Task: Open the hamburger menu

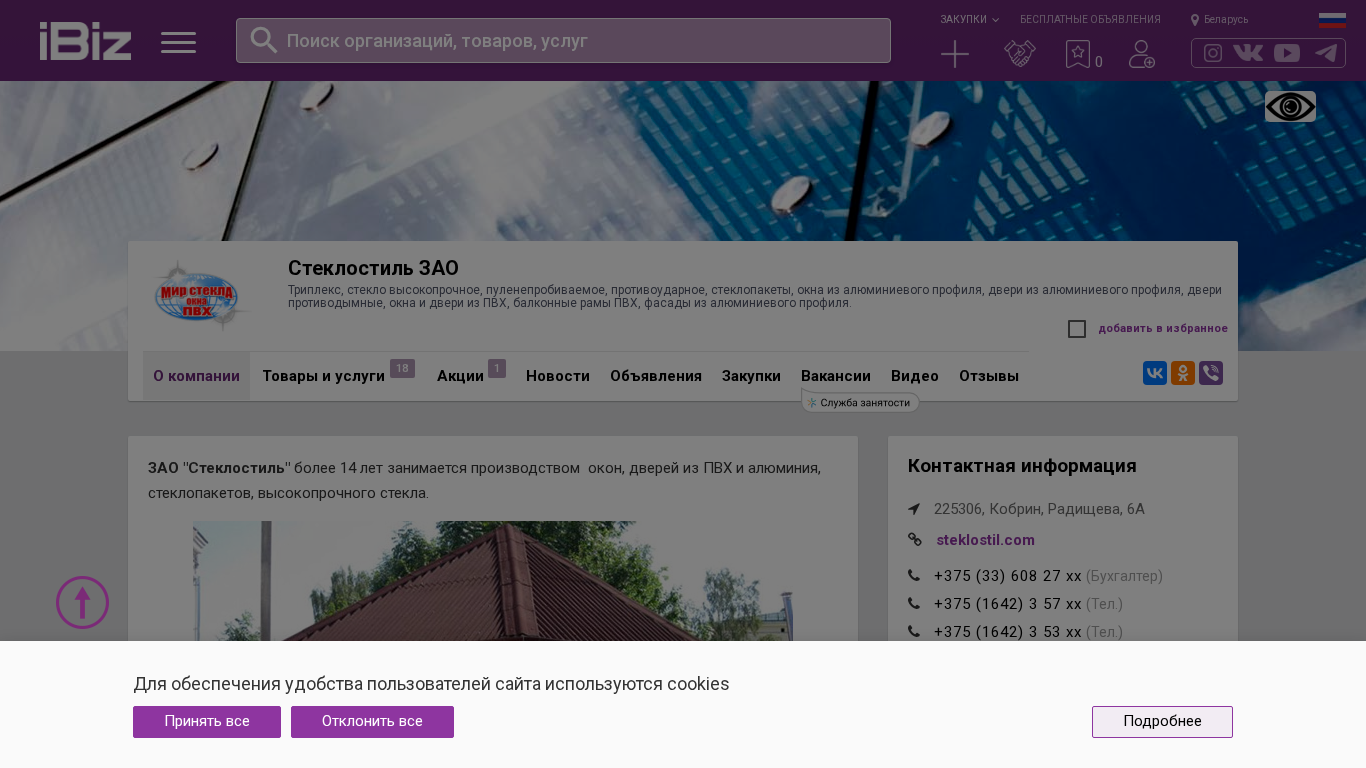Action: point(178,42)
